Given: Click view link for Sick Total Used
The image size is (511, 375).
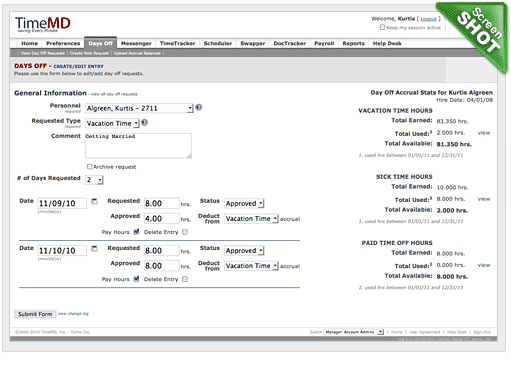Looking at the screenshot, I should (484, 199).
